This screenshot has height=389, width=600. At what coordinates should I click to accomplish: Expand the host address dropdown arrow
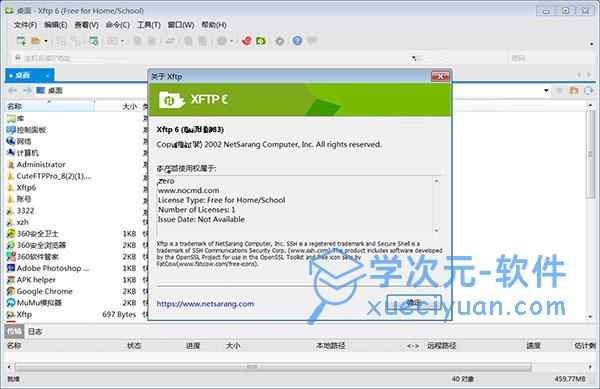click(414, 58)
